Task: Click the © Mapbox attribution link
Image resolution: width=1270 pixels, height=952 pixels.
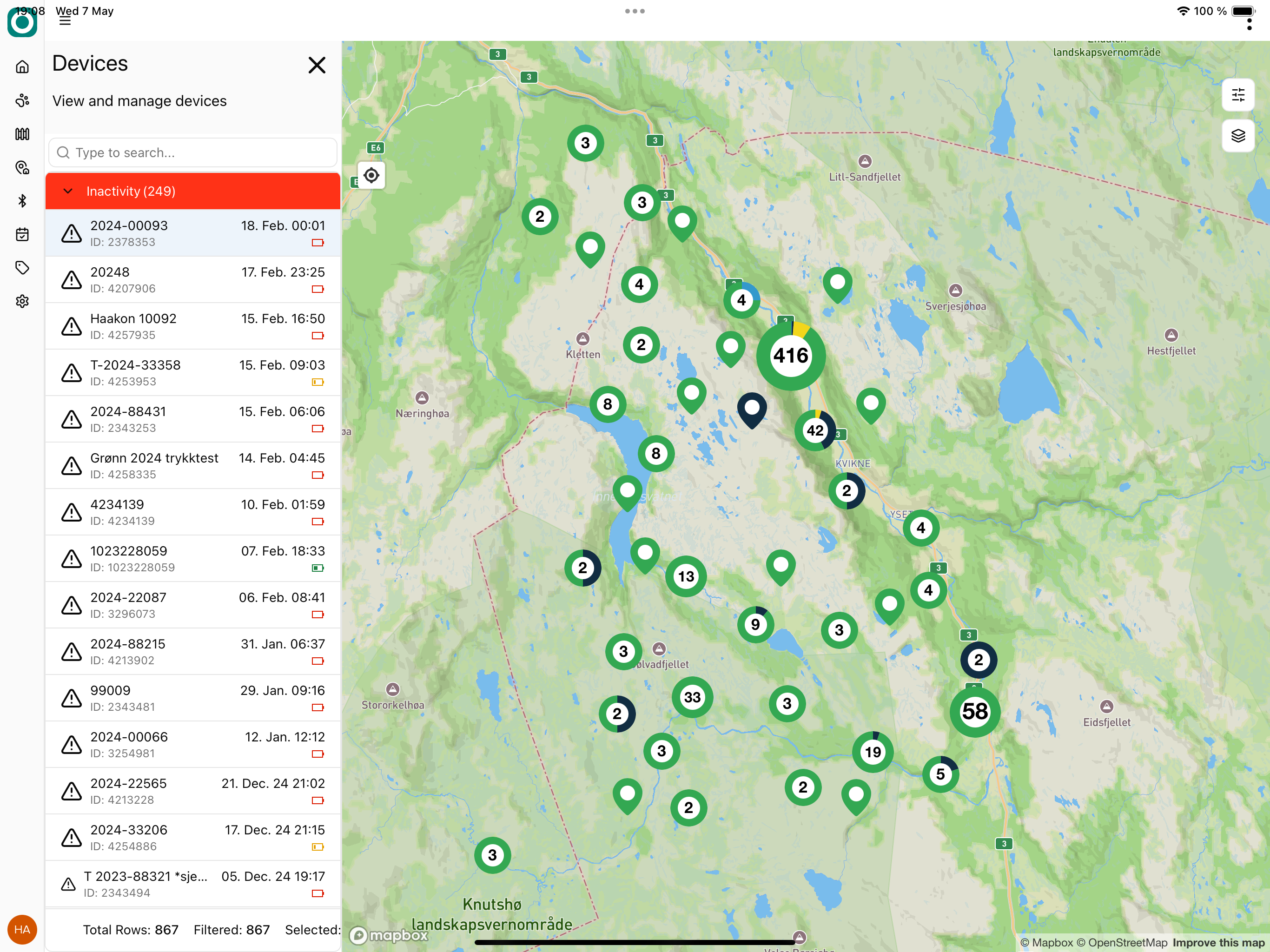Action: (1047, 942)
